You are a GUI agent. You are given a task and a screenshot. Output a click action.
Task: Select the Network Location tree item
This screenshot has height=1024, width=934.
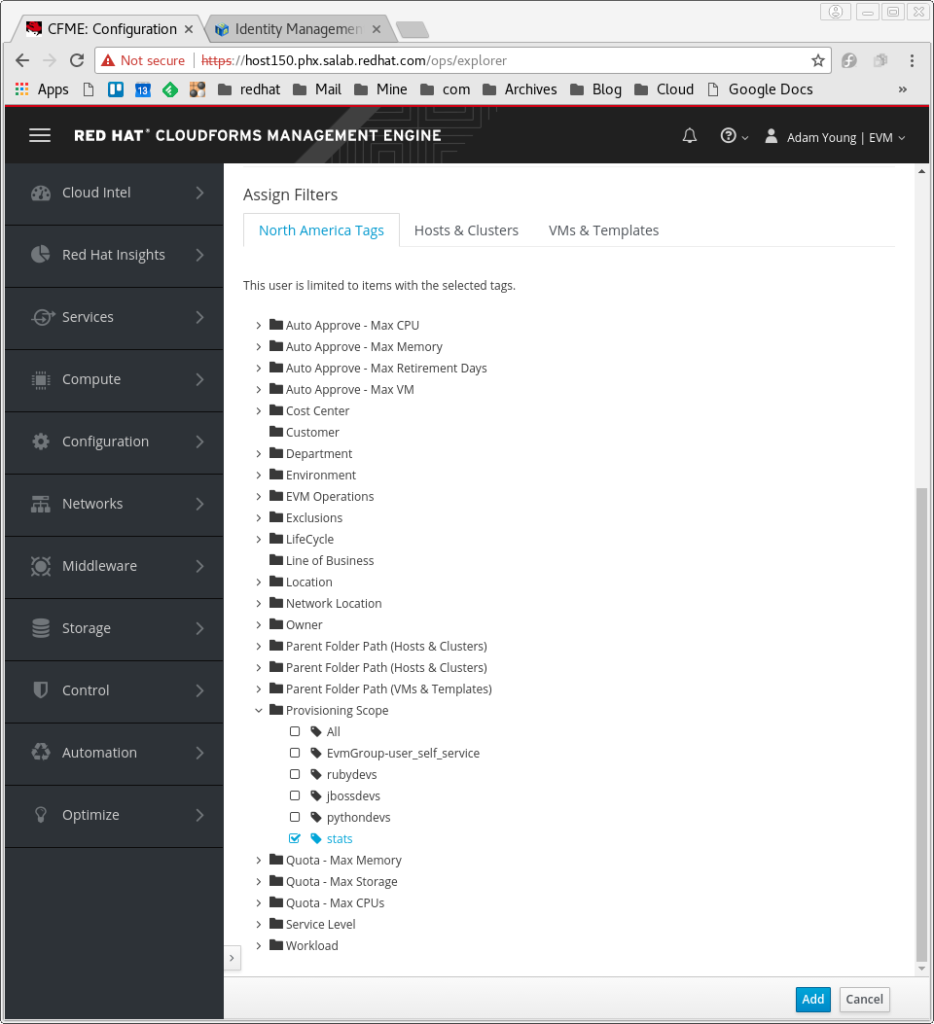click(x=334, y=603)
